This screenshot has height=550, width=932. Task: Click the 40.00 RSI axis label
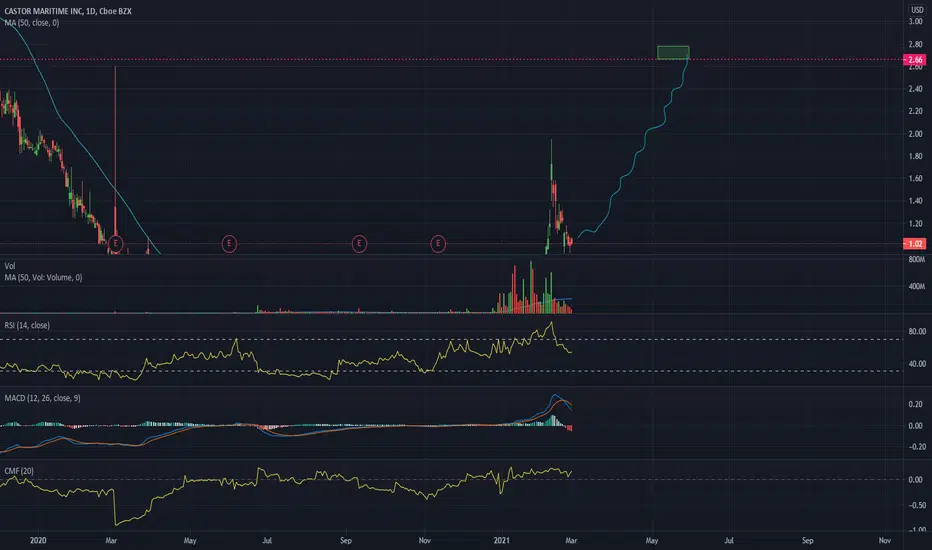[917, 363]
